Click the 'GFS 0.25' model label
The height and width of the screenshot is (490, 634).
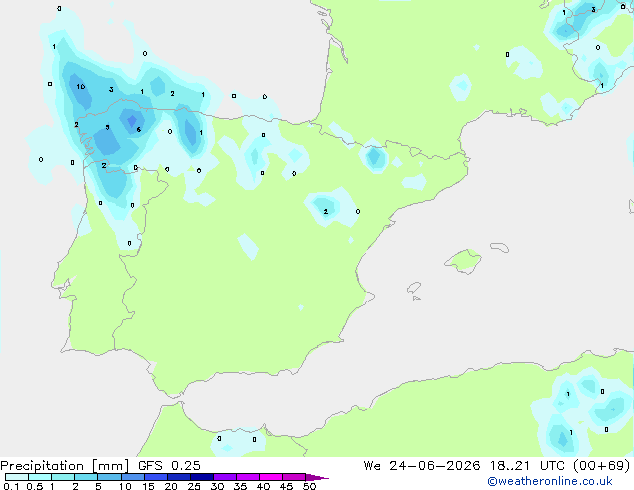169,466
